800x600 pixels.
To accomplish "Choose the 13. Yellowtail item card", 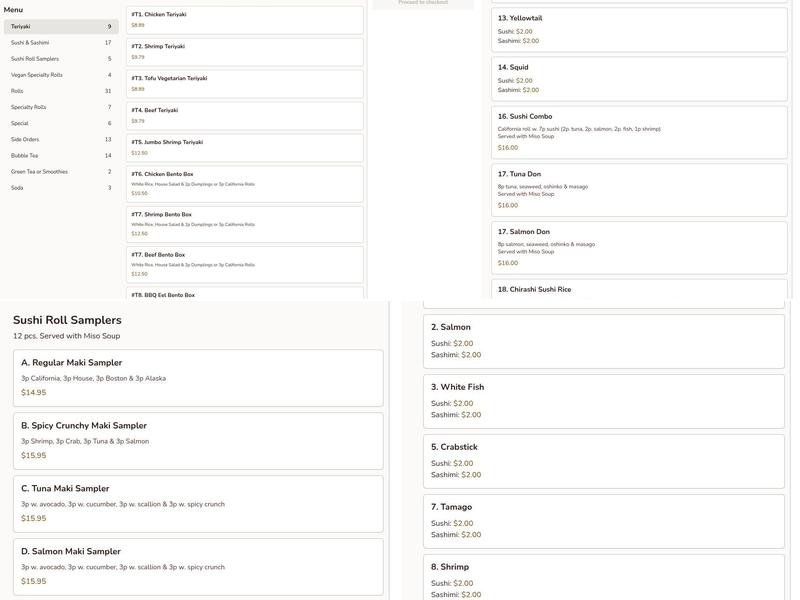I will point(639,30).
